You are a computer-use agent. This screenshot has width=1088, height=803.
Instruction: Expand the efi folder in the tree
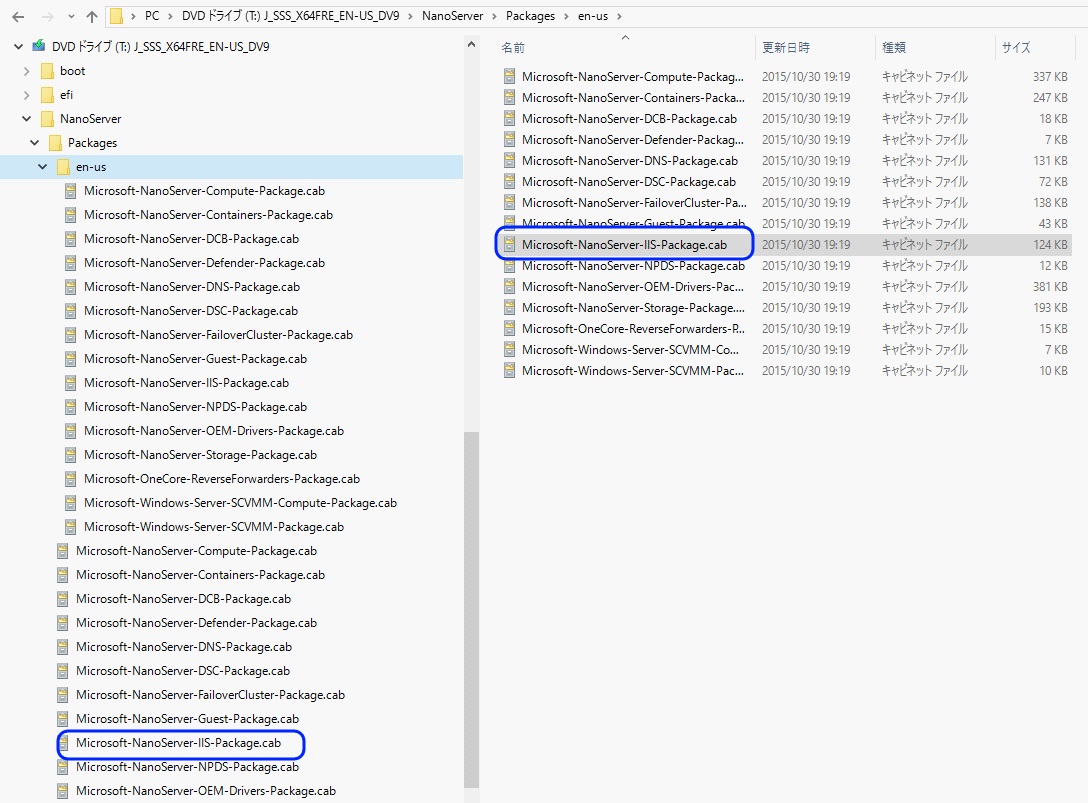click(x=26, y=95)
